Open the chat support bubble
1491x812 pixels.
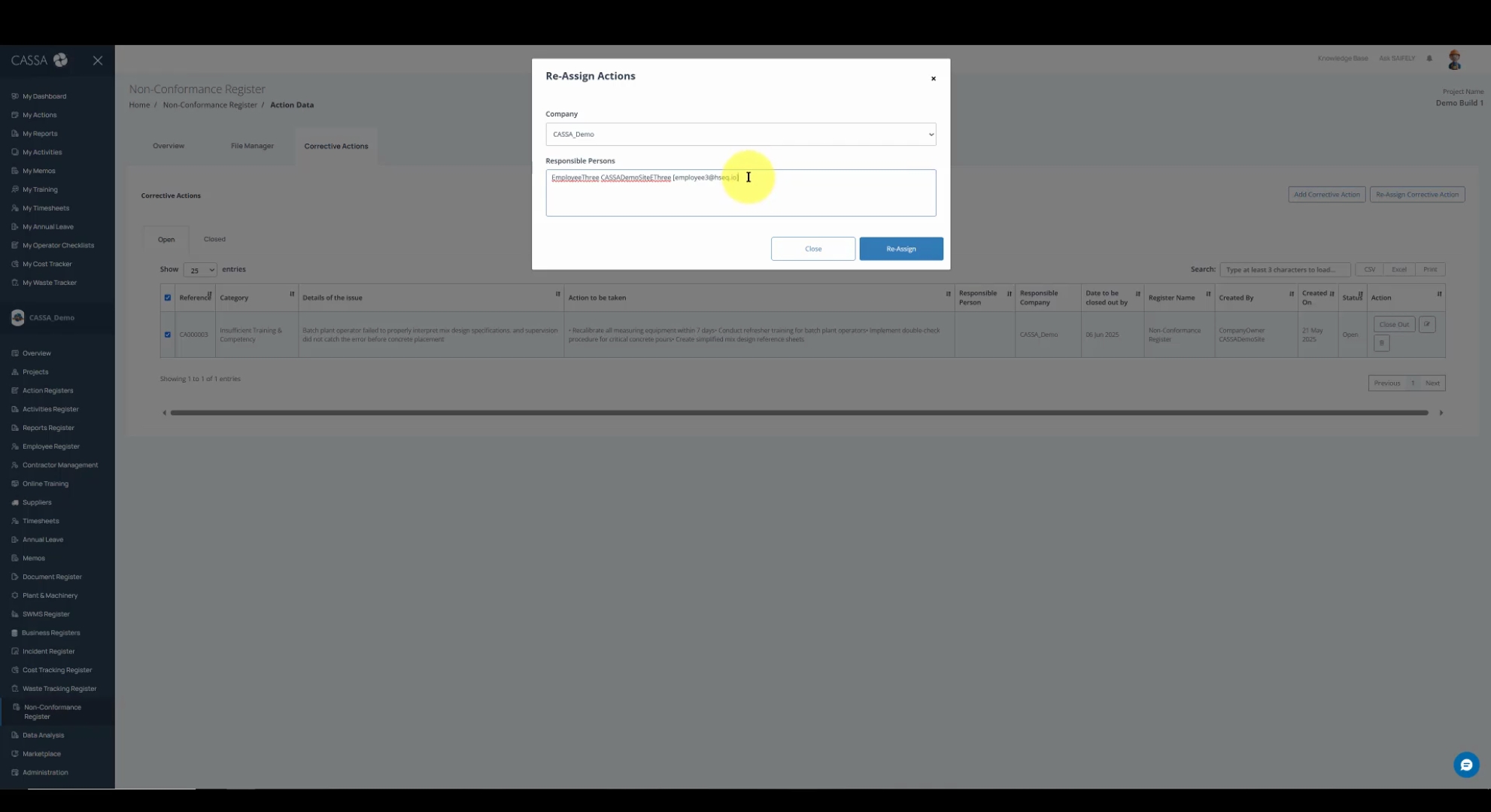tap(1465, 765)
